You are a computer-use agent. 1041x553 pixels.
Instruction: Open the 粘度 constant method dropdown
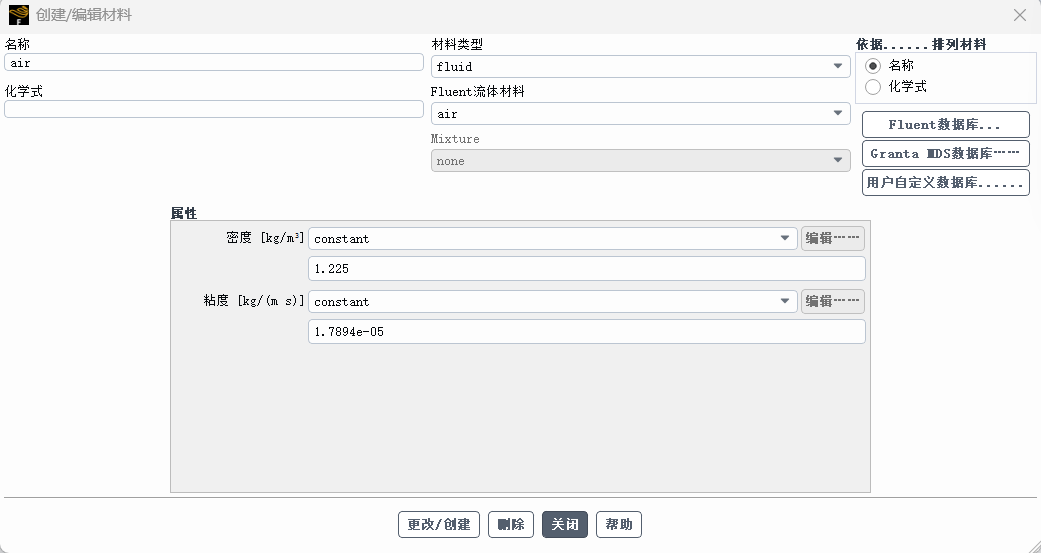552,301
